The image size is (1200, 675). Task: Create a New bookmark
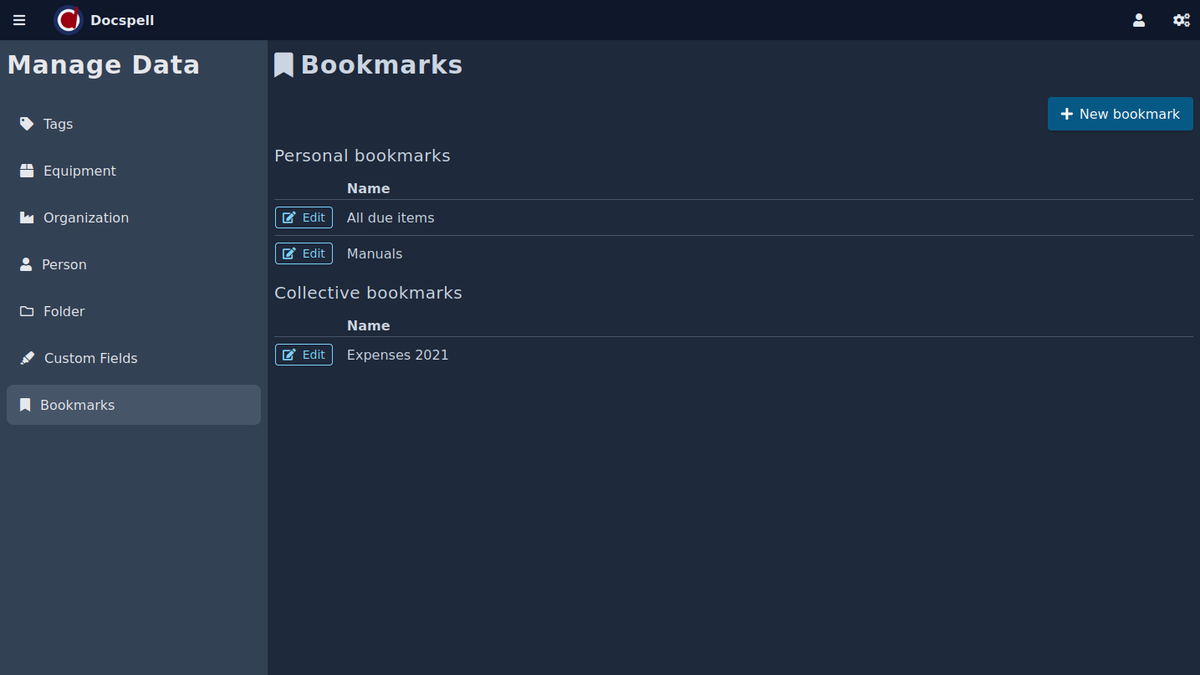point(1120,114)
